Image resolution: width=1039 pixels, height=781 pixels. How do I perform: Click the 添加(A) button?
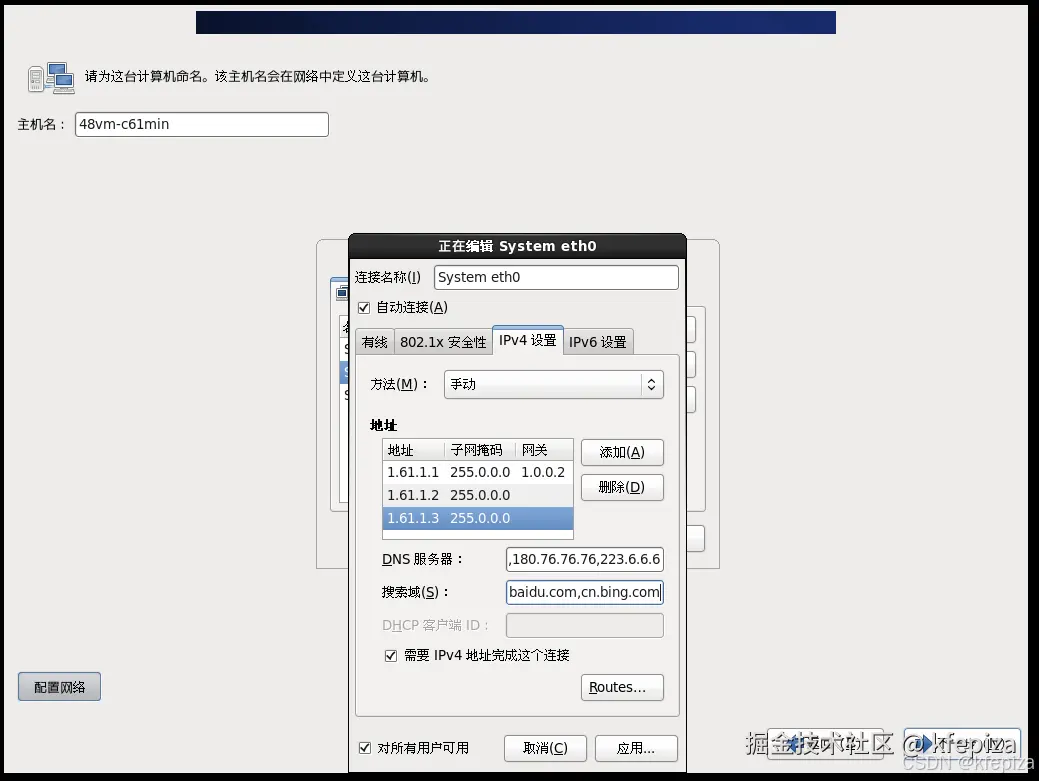(622, 452)
